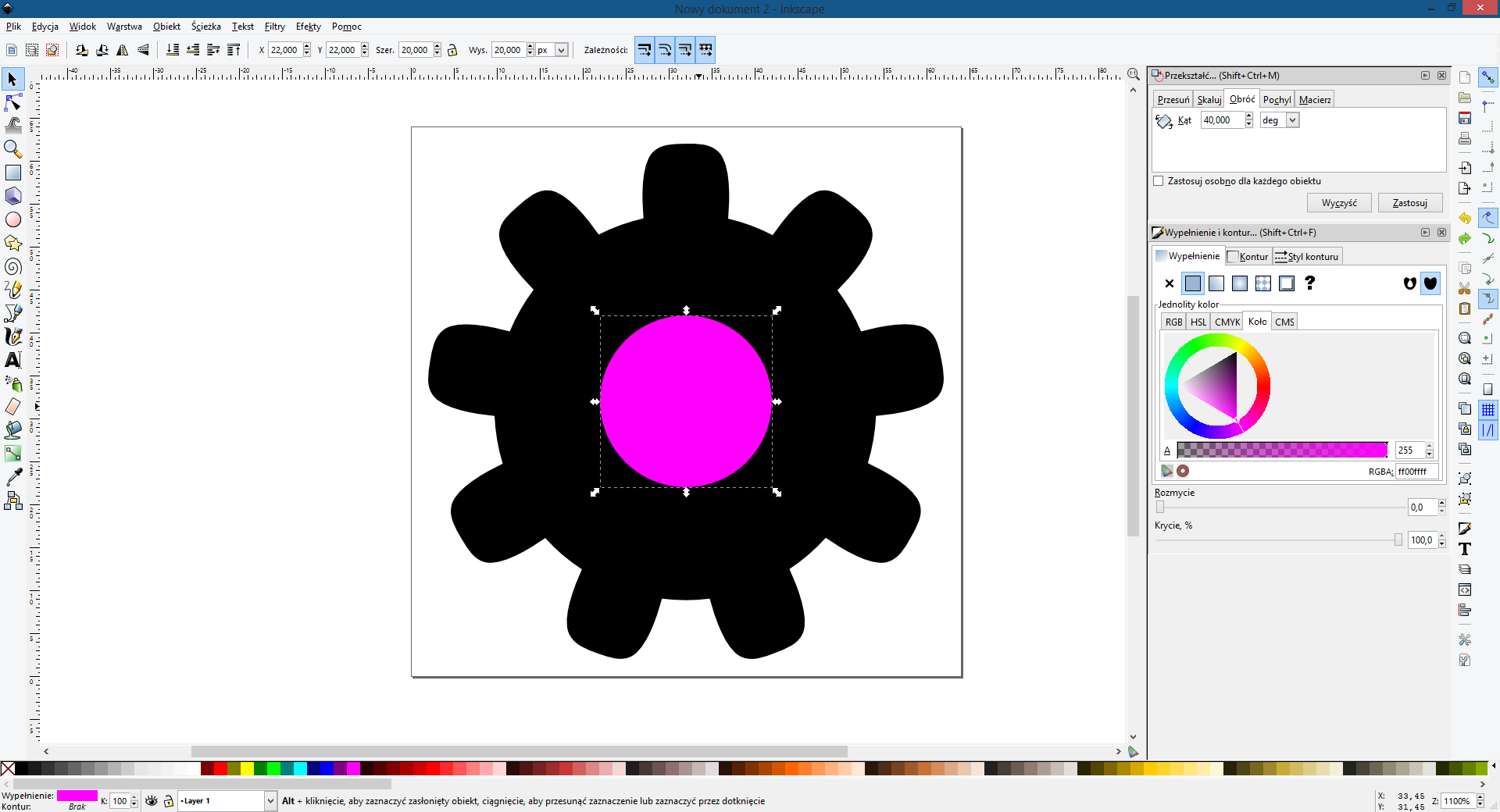This screenshot has width=1500, height=812.
Task: Expand the Layer 1 dropdown
Action: point(270,801)
